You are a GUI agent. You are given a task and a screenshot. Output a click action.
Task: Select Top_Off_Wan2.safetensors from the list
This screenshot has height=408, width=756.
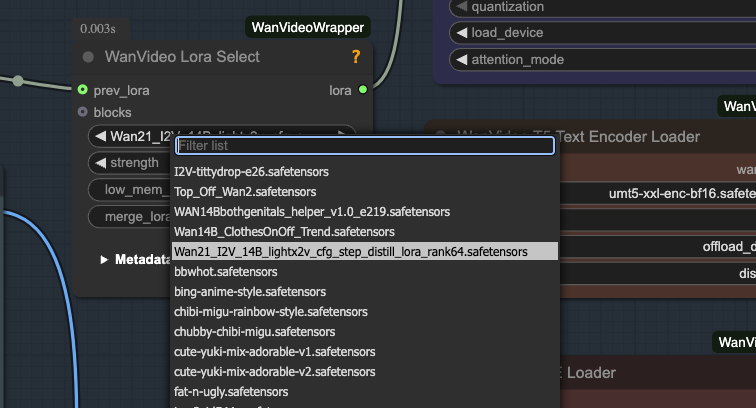point(365,192)
